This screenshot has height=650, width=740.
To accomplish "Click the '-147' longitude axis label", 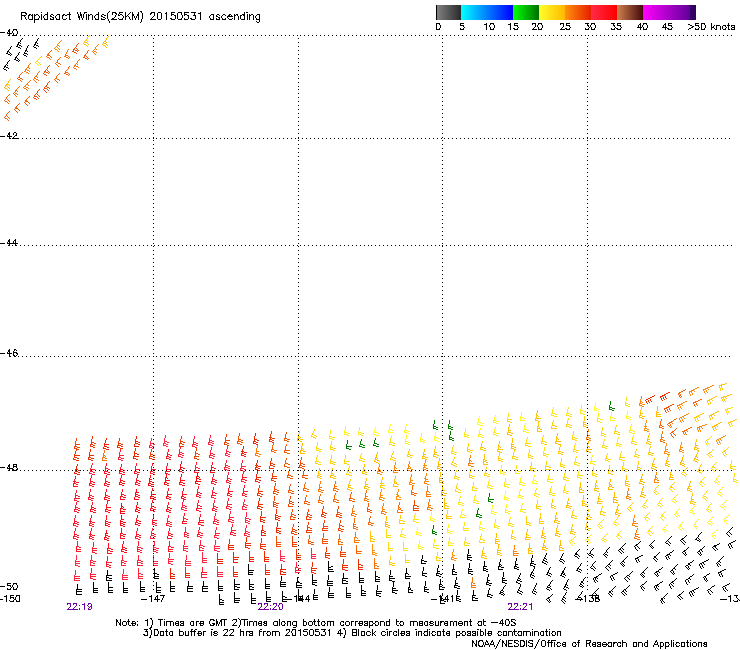I will [153, 599].
